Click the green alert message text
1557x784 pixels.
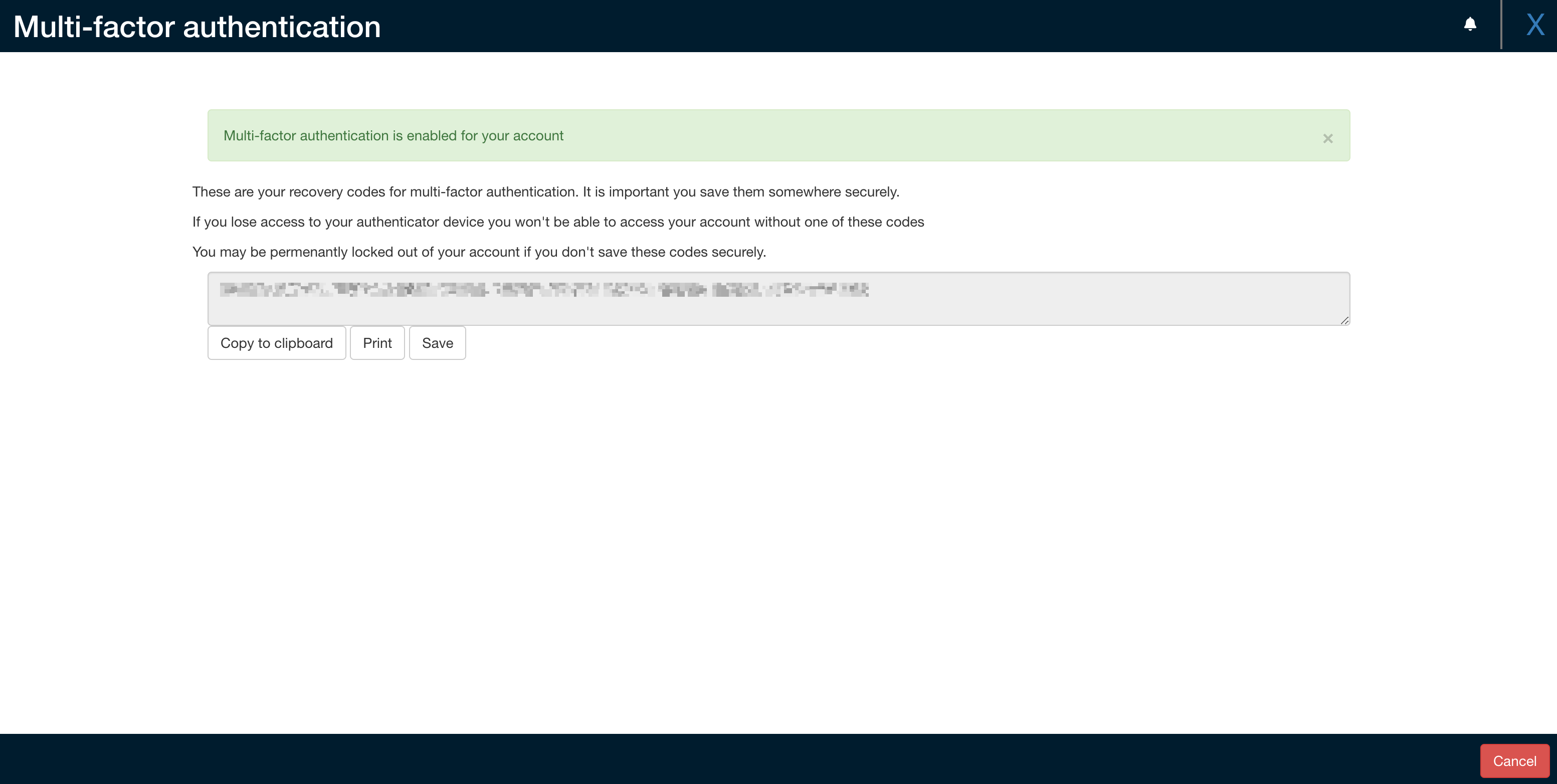pyautogui.click(x=394, y=135)
